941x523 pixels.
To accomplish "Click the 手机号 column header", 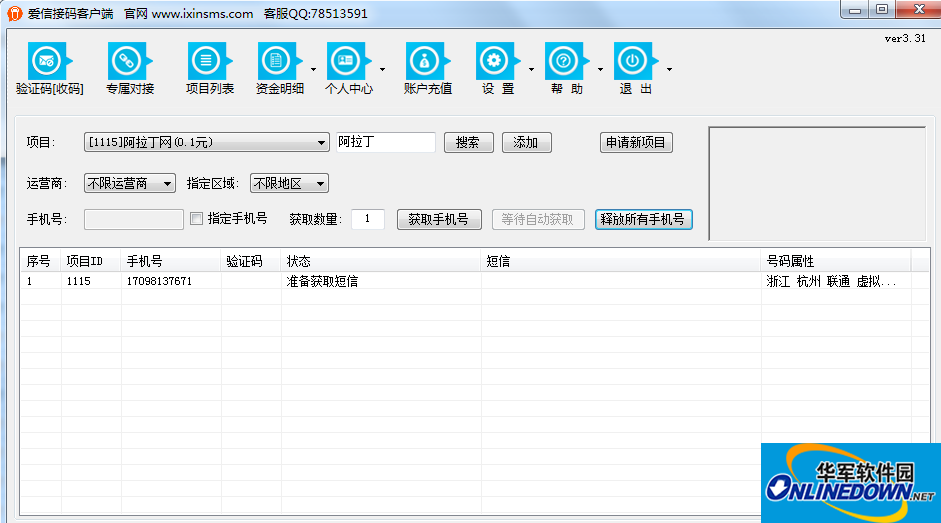I will (x=170, y=261).
